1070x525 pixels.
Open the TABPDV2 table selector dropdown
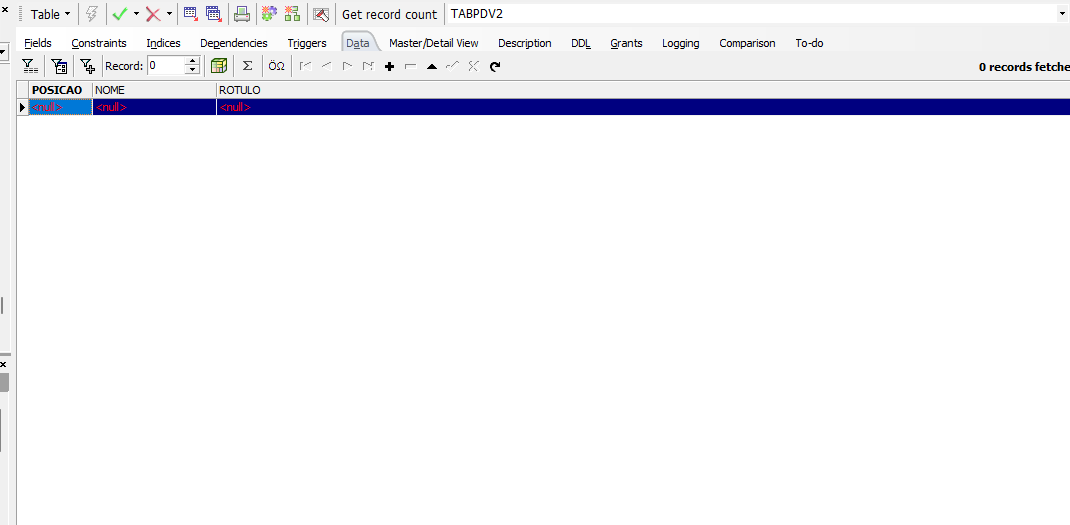pyautogui.click(x=1063, y=14)
